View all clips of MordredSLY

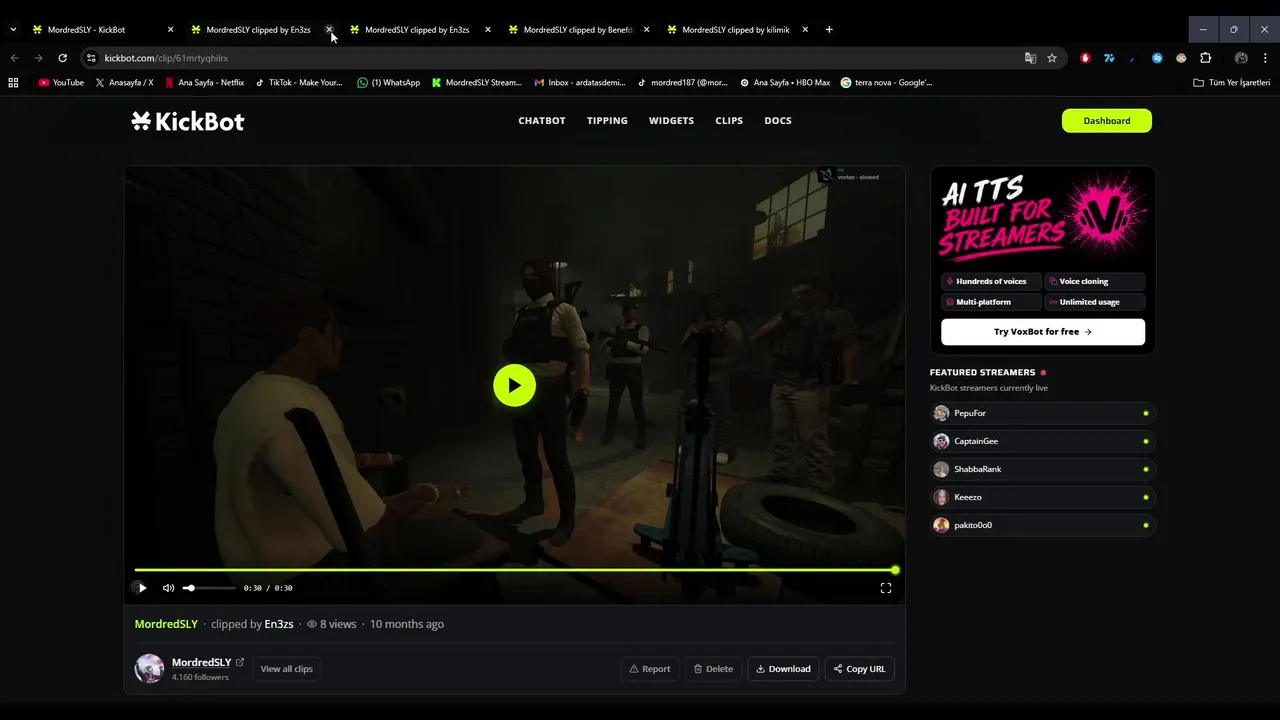coord(287,669)
